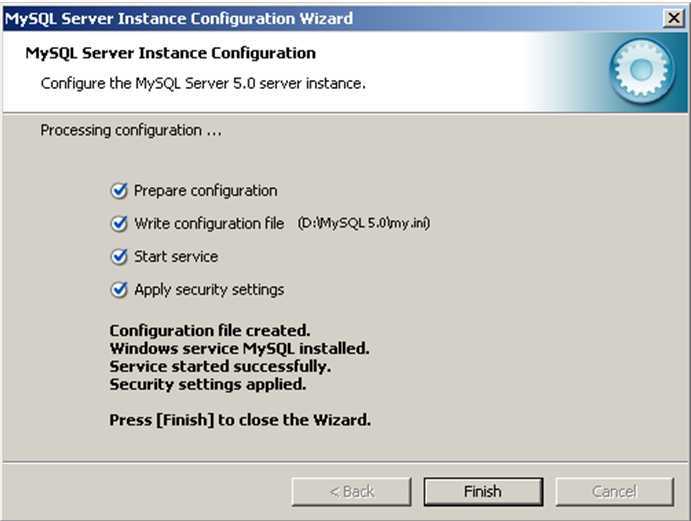This screenshot has height=521, width=691.
Task: Select the "Start service" step label
Action: tap(176, 257)
